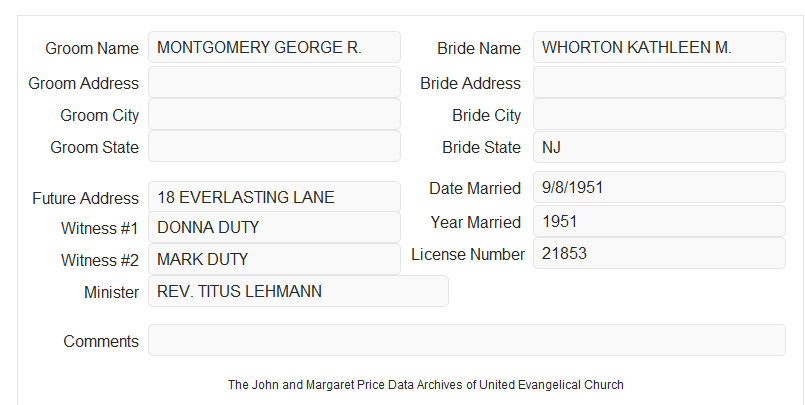The image size is (805, 405).
Task: Select the Minister field
Action: (298, 291)
